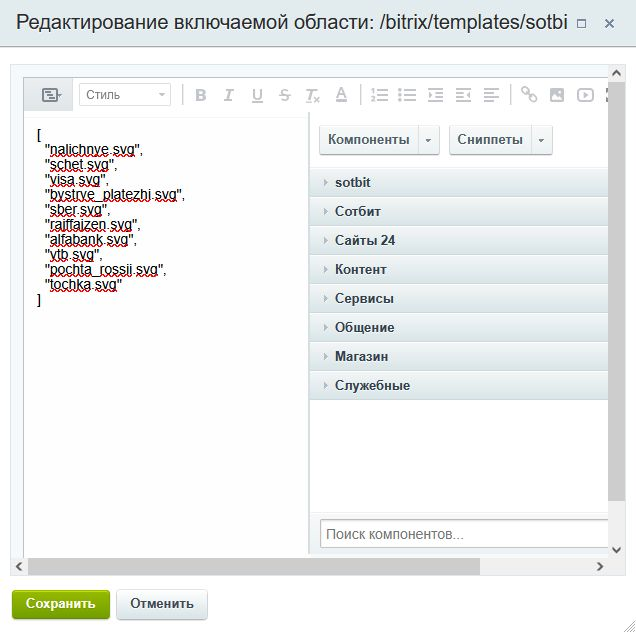636x633 pixels.
Task: Click the dialog resize grip corner
Action: pyautogui.click(x=628, y=626)
